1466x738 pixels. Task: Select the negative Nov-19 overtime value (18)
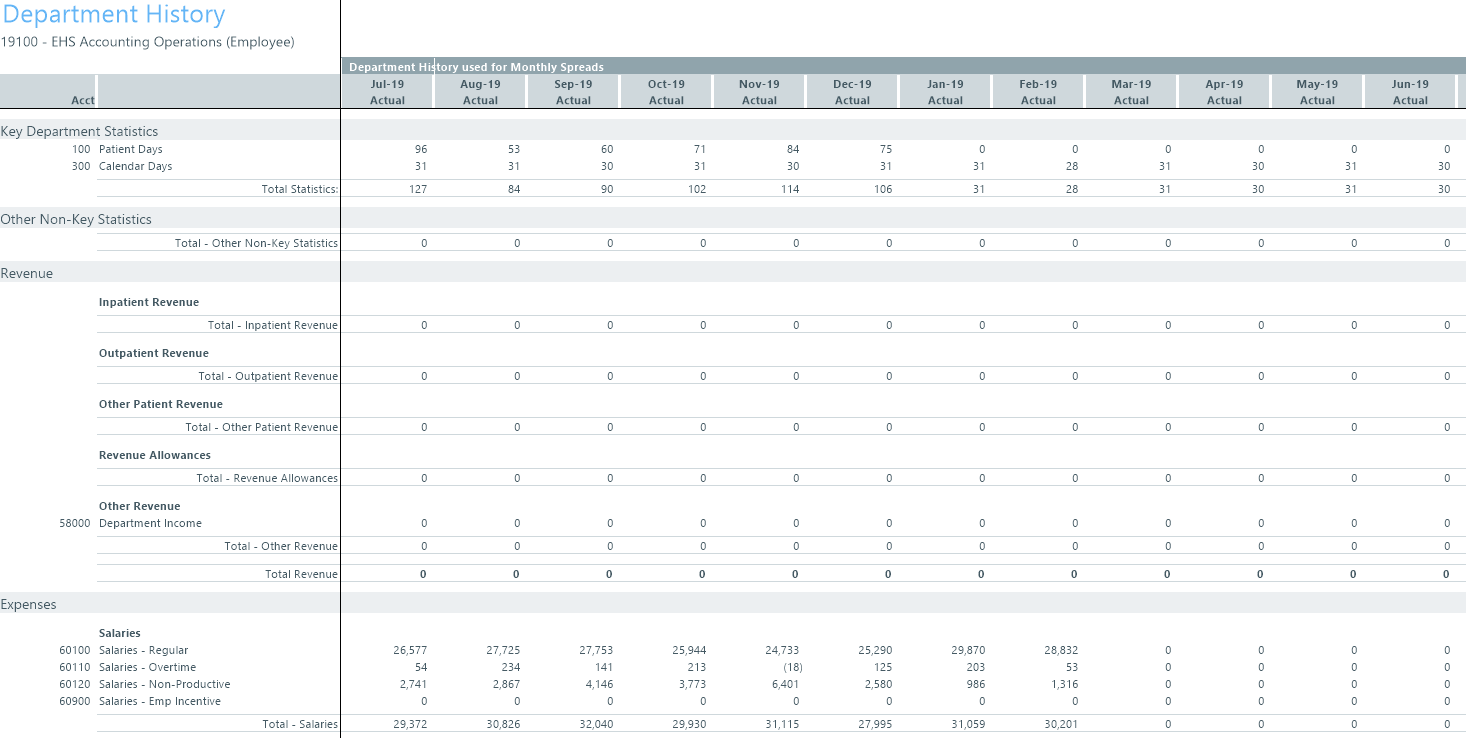(792, 667)
